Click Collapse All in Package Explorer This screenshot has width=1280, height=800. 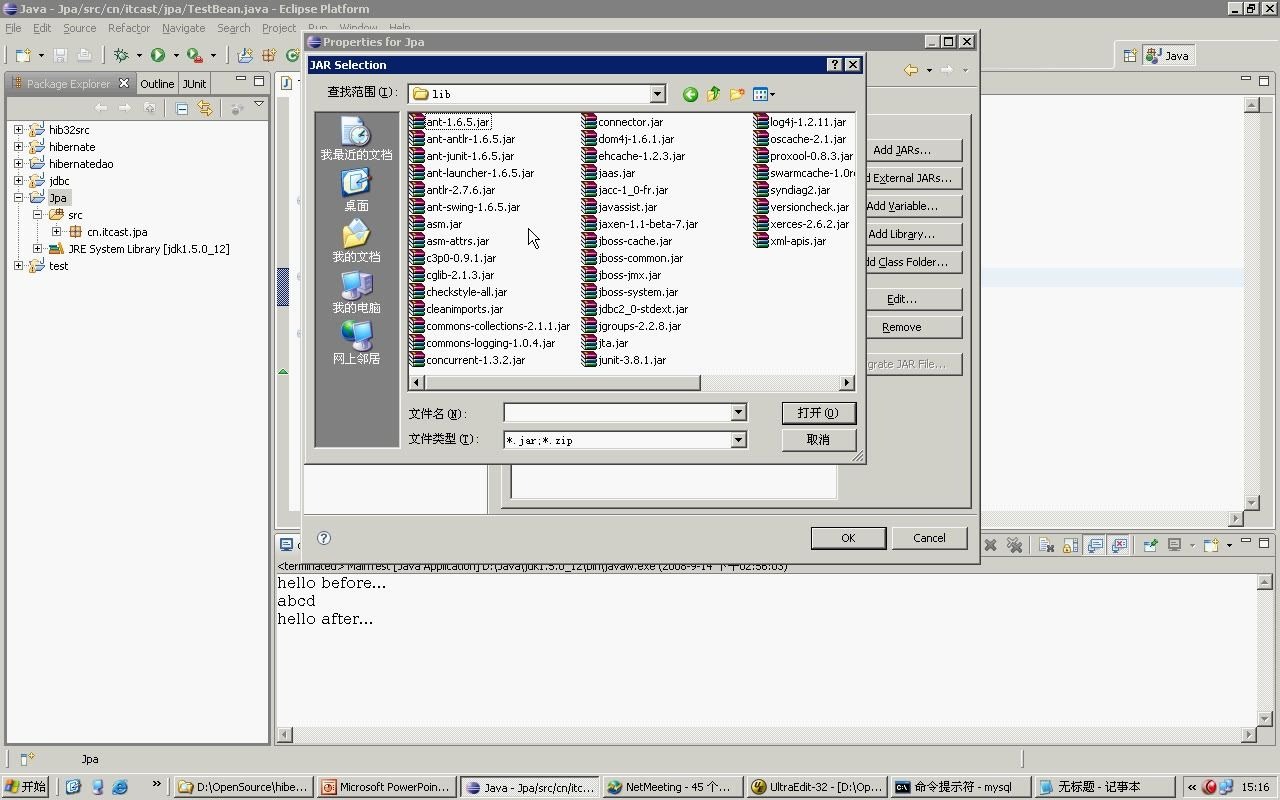pos(182,108)
